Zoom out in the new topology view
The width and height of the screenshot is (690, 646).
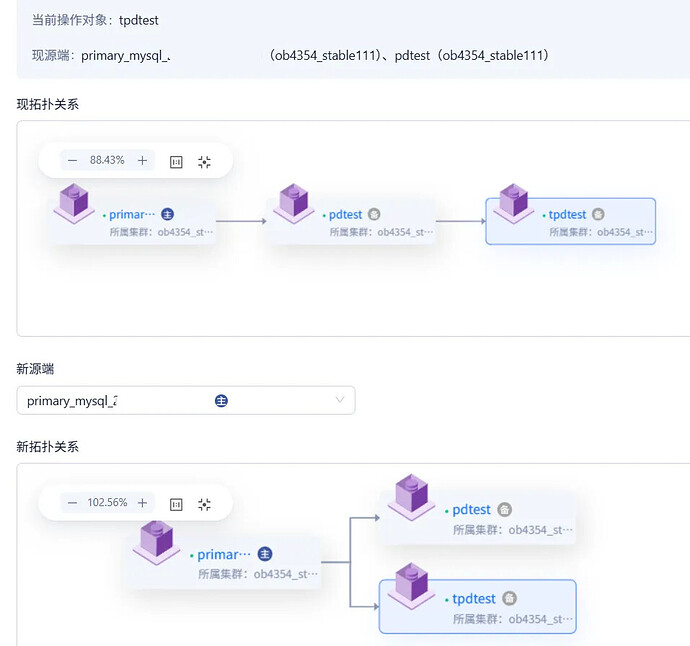tap(72, 503)
